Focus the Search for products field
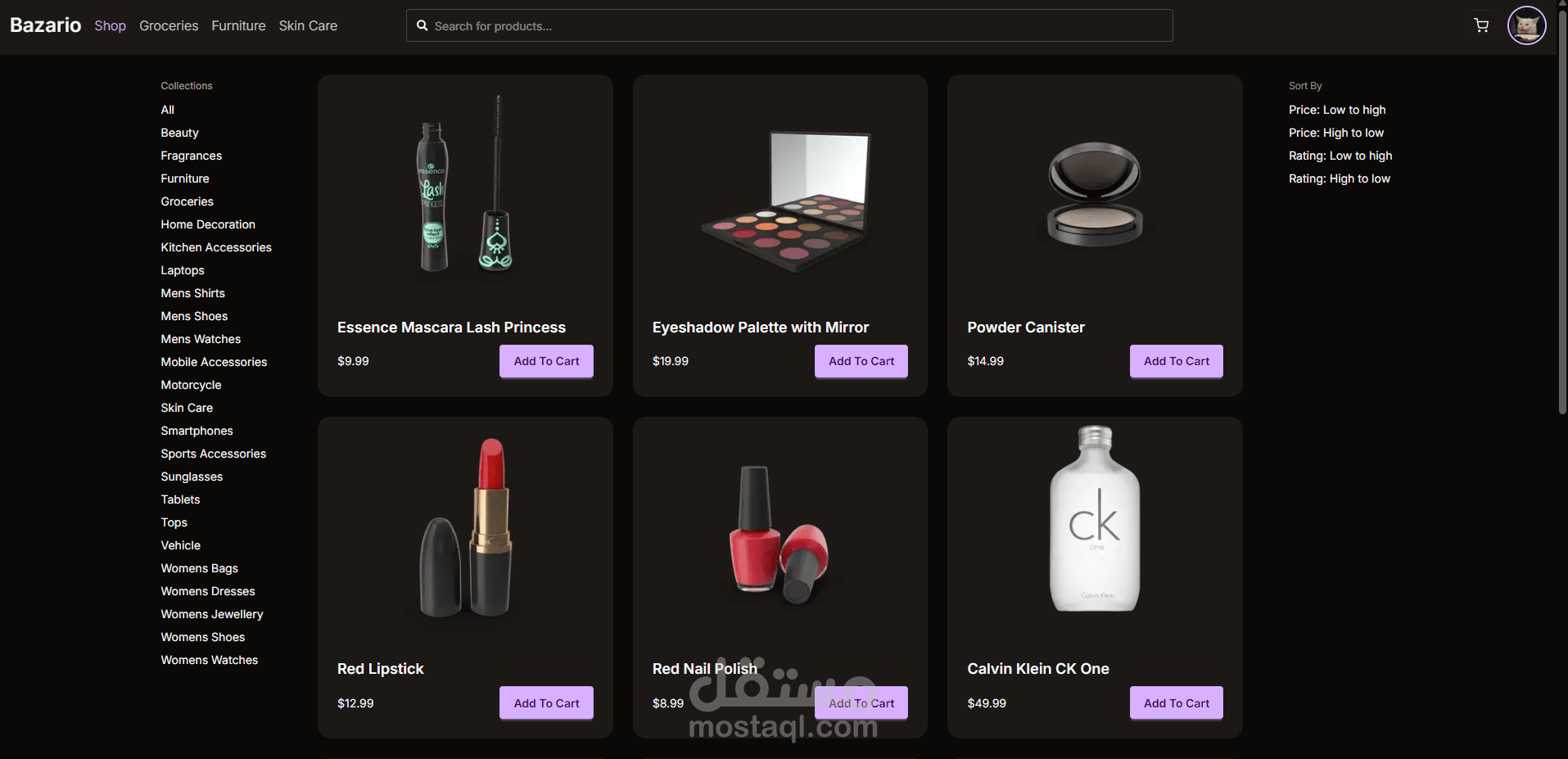 point(789,25)
